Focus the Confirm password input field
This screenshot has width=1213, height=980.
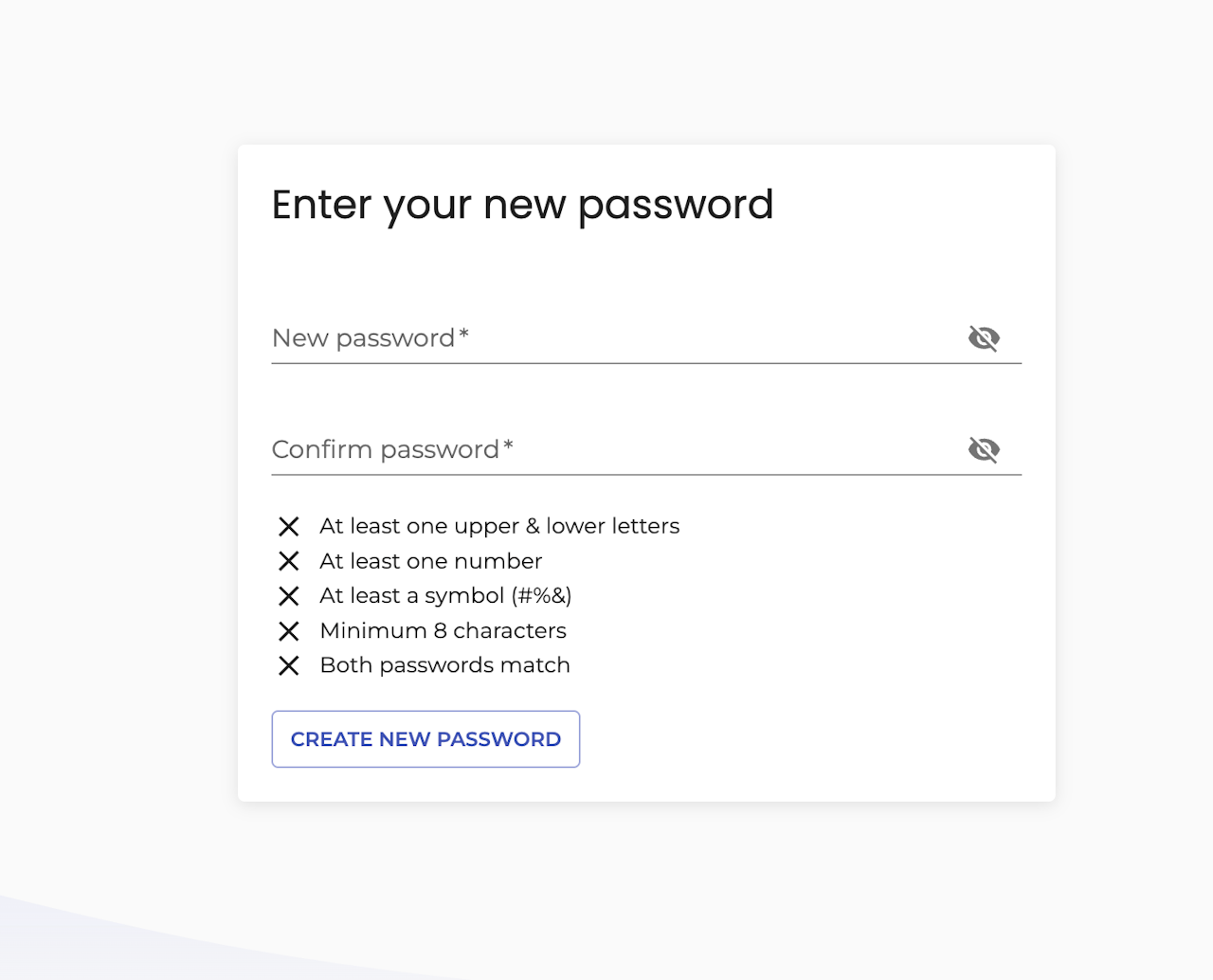(616, 449)
